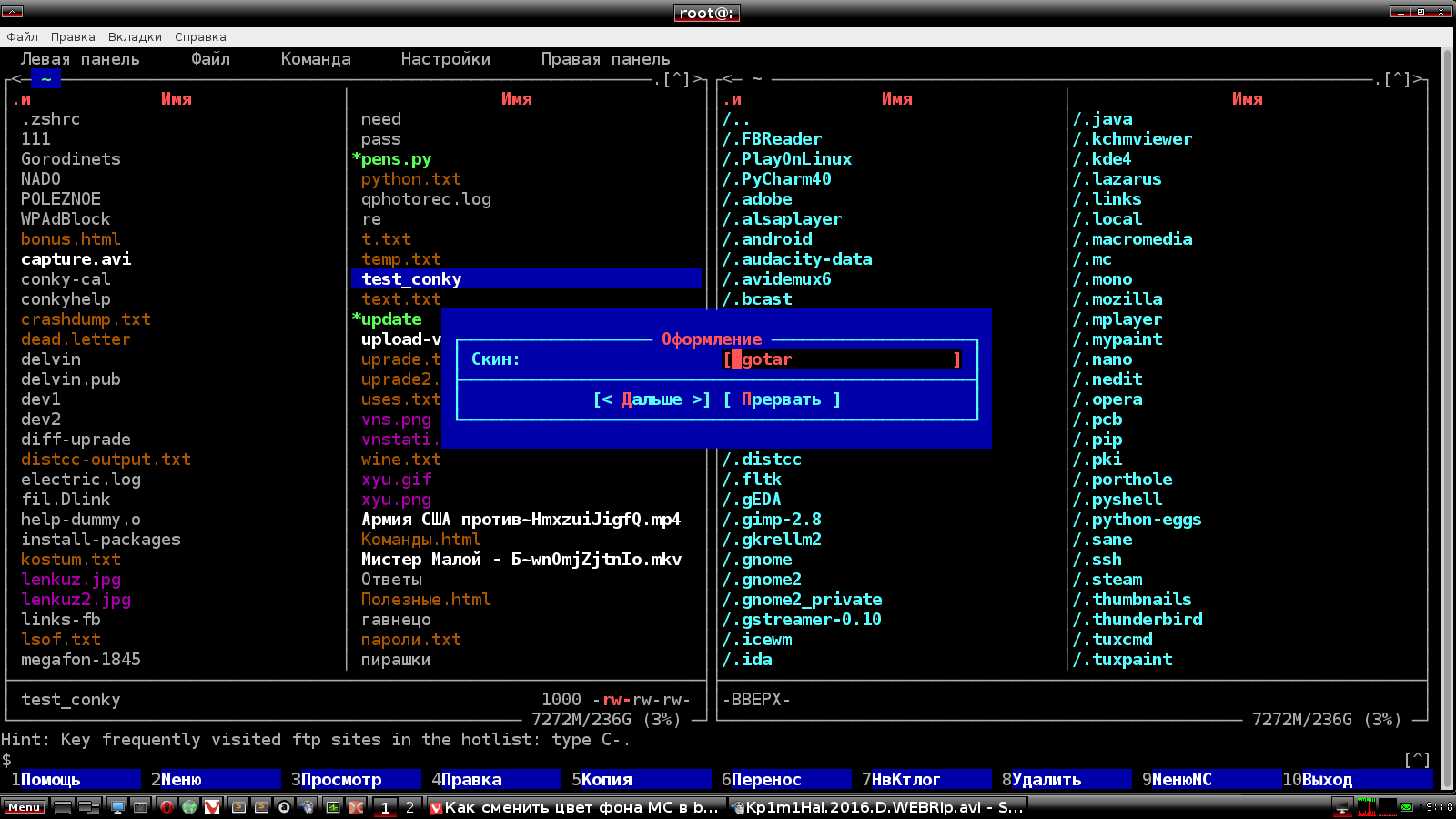
Task: Click the window list taskbar icon
Action: [89, 807]
